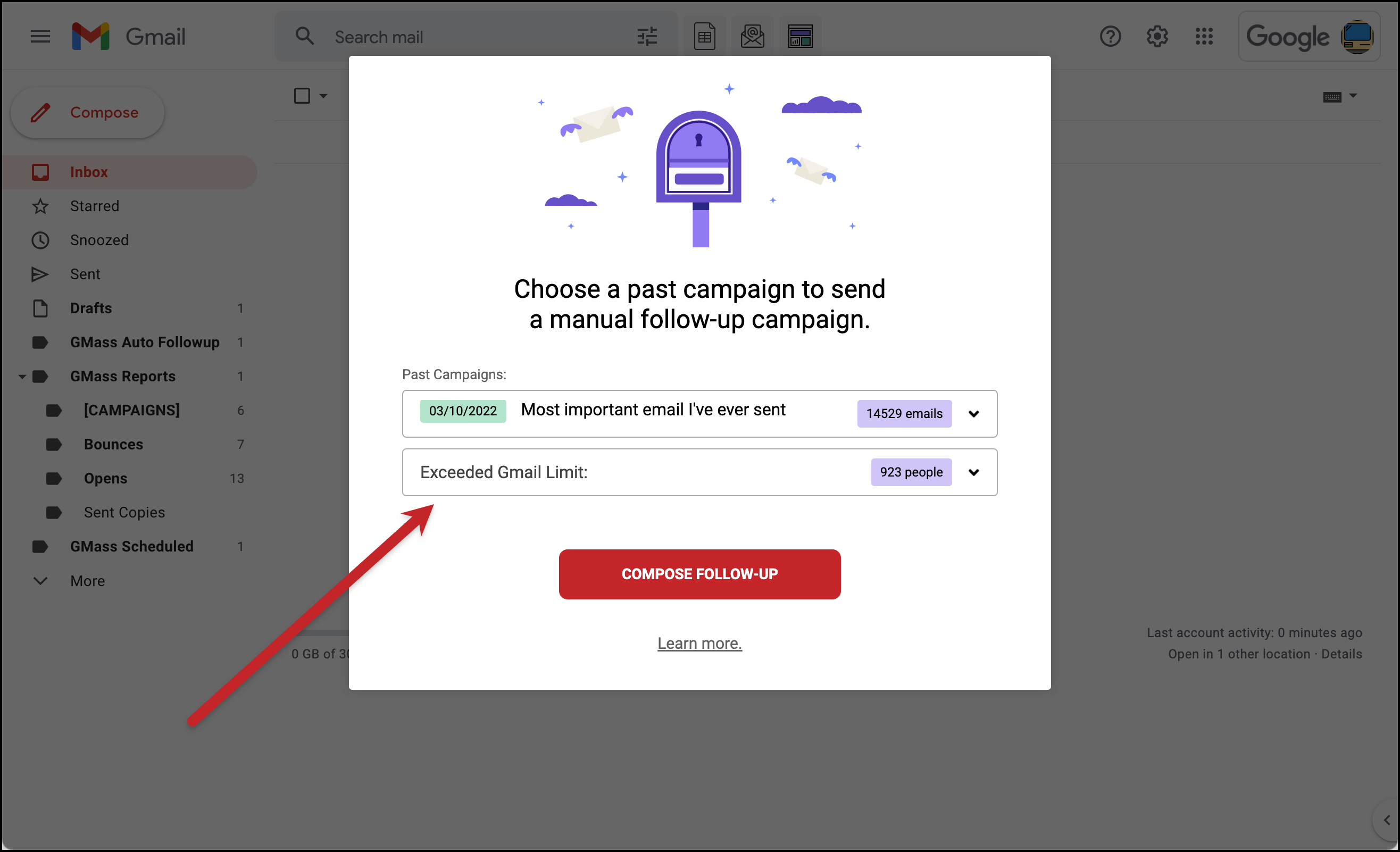
Task: Click the settings gear icon
Action: (1156, 36)
